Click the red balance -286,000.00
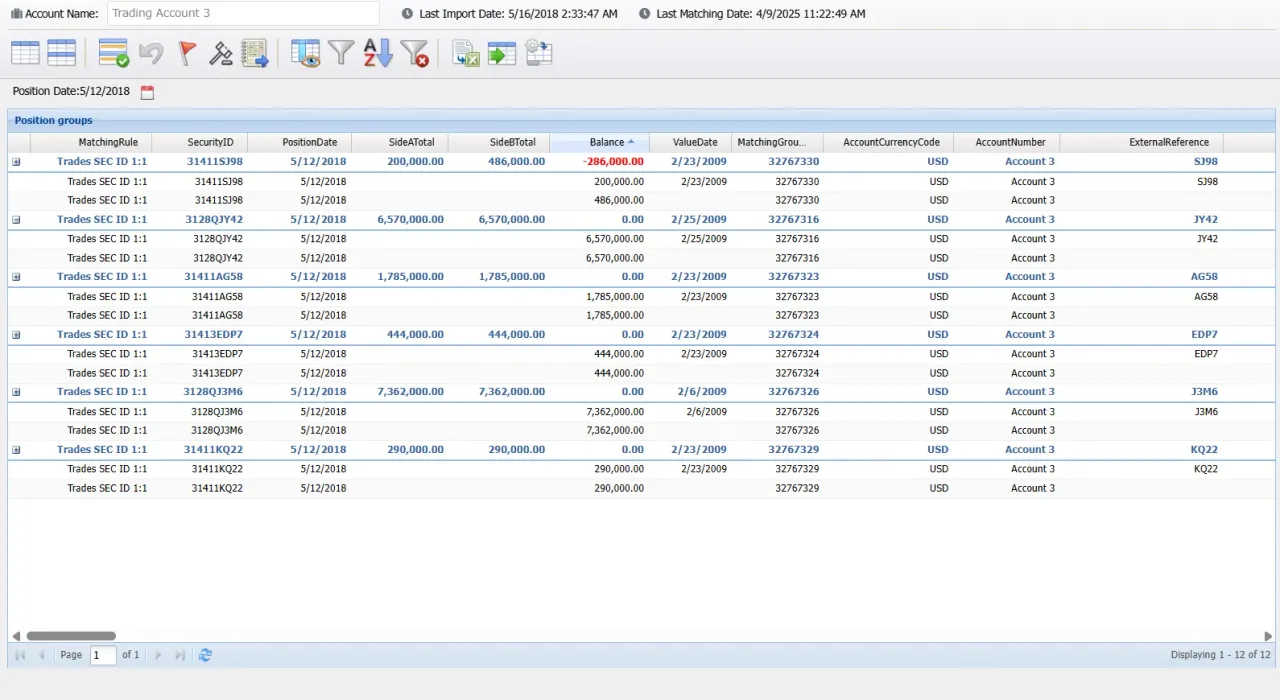Image resolution: width=1280 pixels, height=700 pixels. [x=613, y=162]
